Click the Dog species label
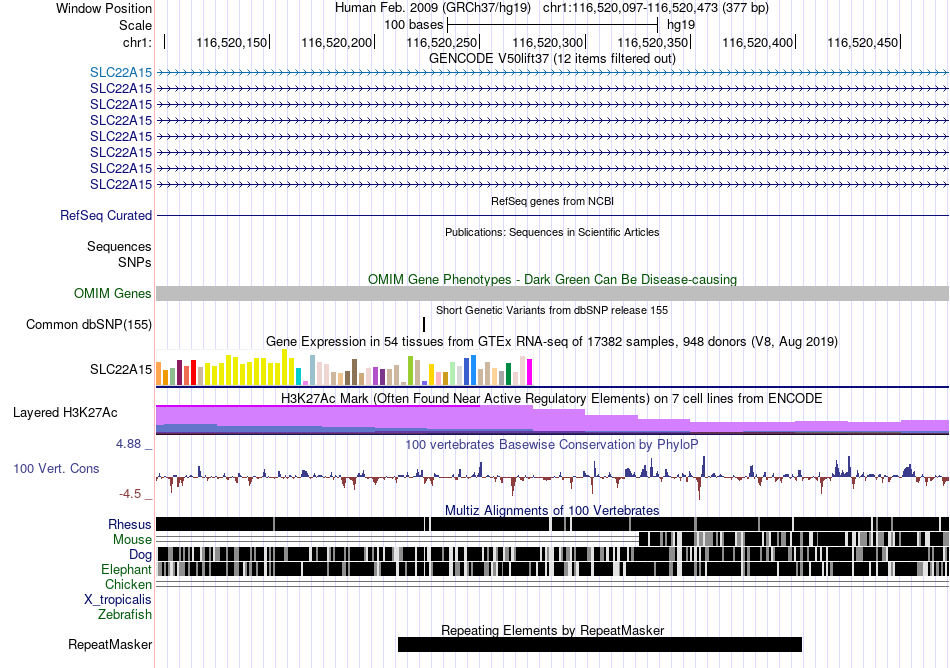The image size is (950, 668). (x=140, y=555)
